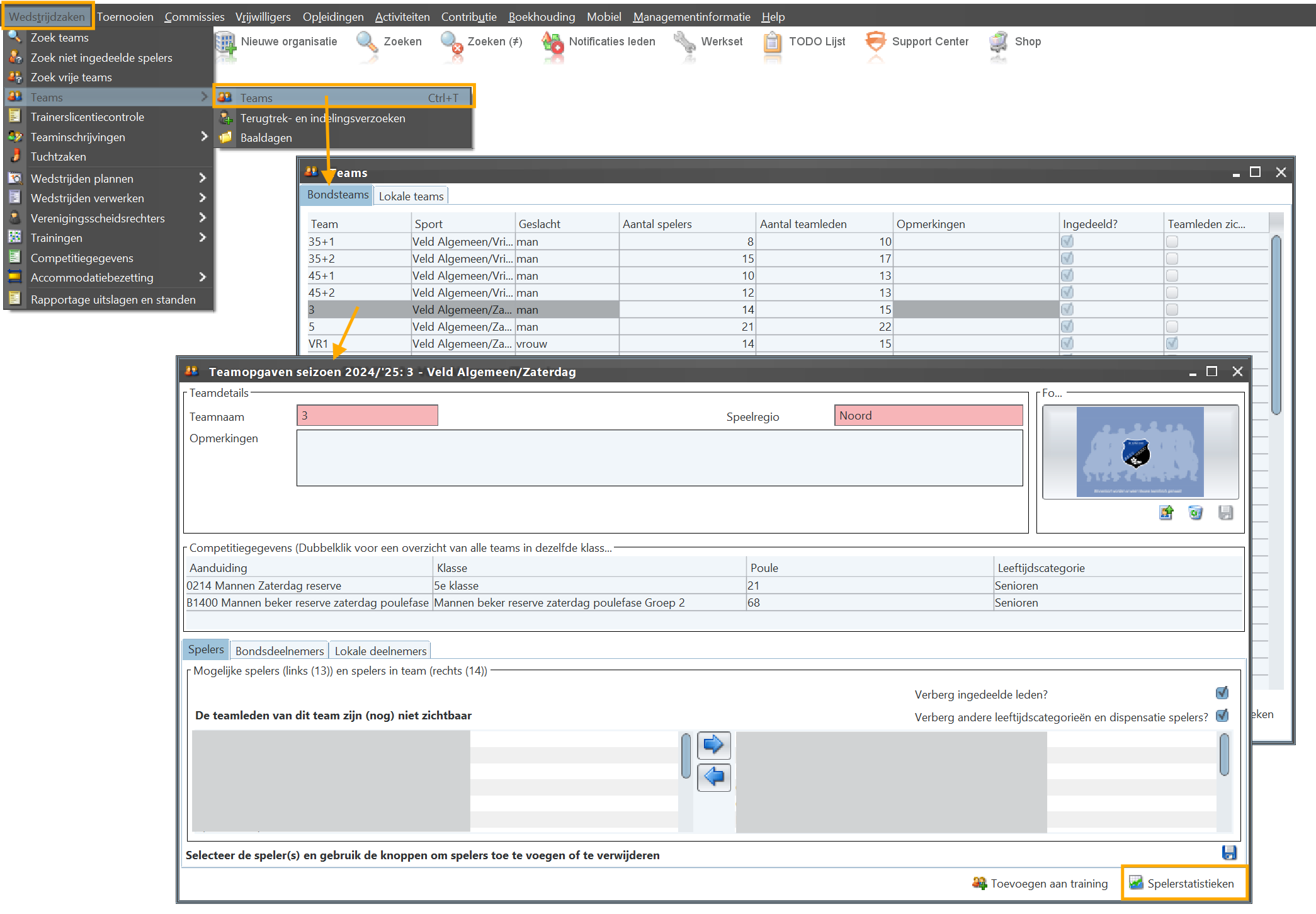This screenshot has width=1316, height=914.
Task: Click the move-player-right blue arrow
Action: [713, 745]
